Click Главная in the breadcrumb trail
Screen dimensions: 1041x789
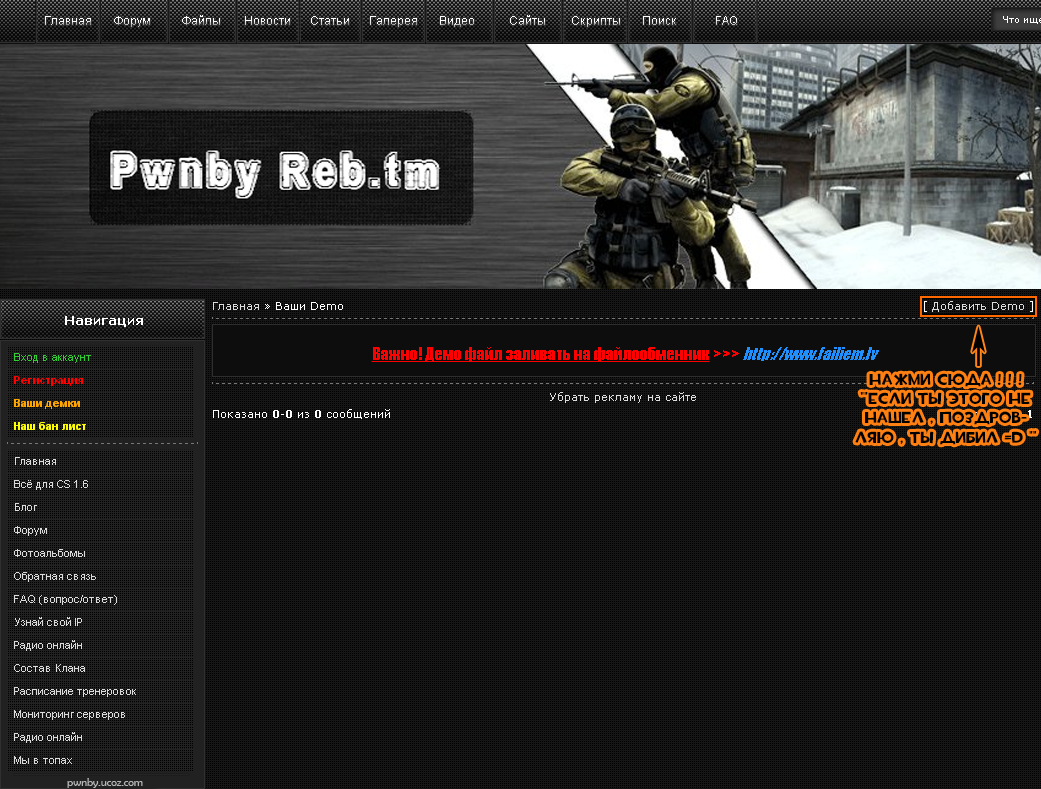(236, 306)
